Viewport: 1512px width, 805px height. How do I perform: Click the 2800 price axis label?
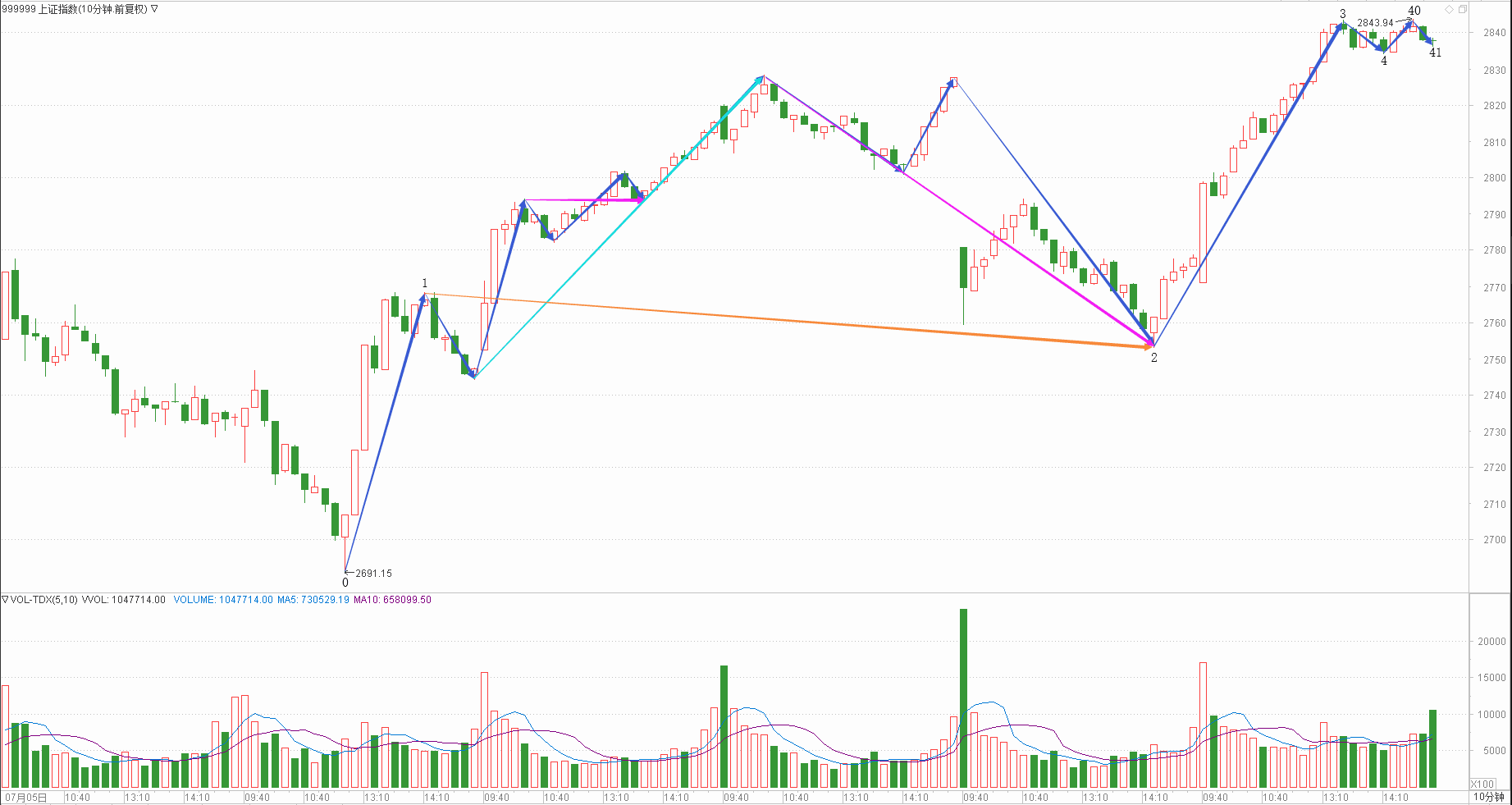[x=1494, y=178]
